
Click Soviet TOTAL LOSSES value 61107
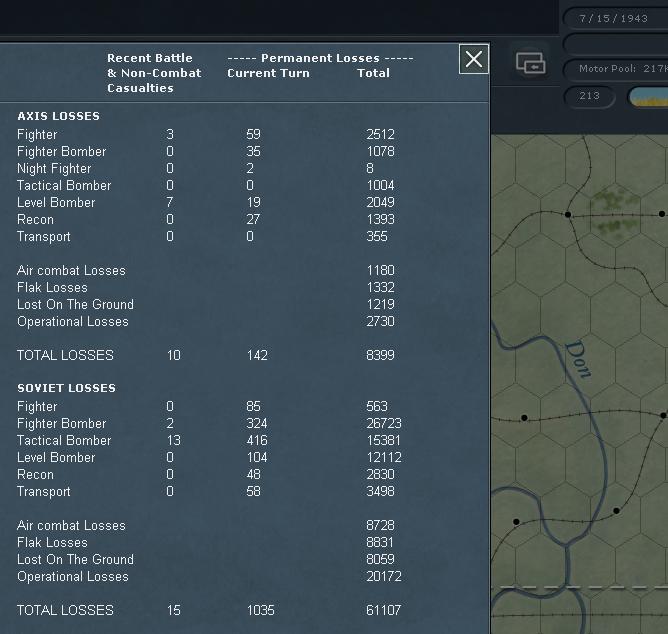click(x=383, y=610)
